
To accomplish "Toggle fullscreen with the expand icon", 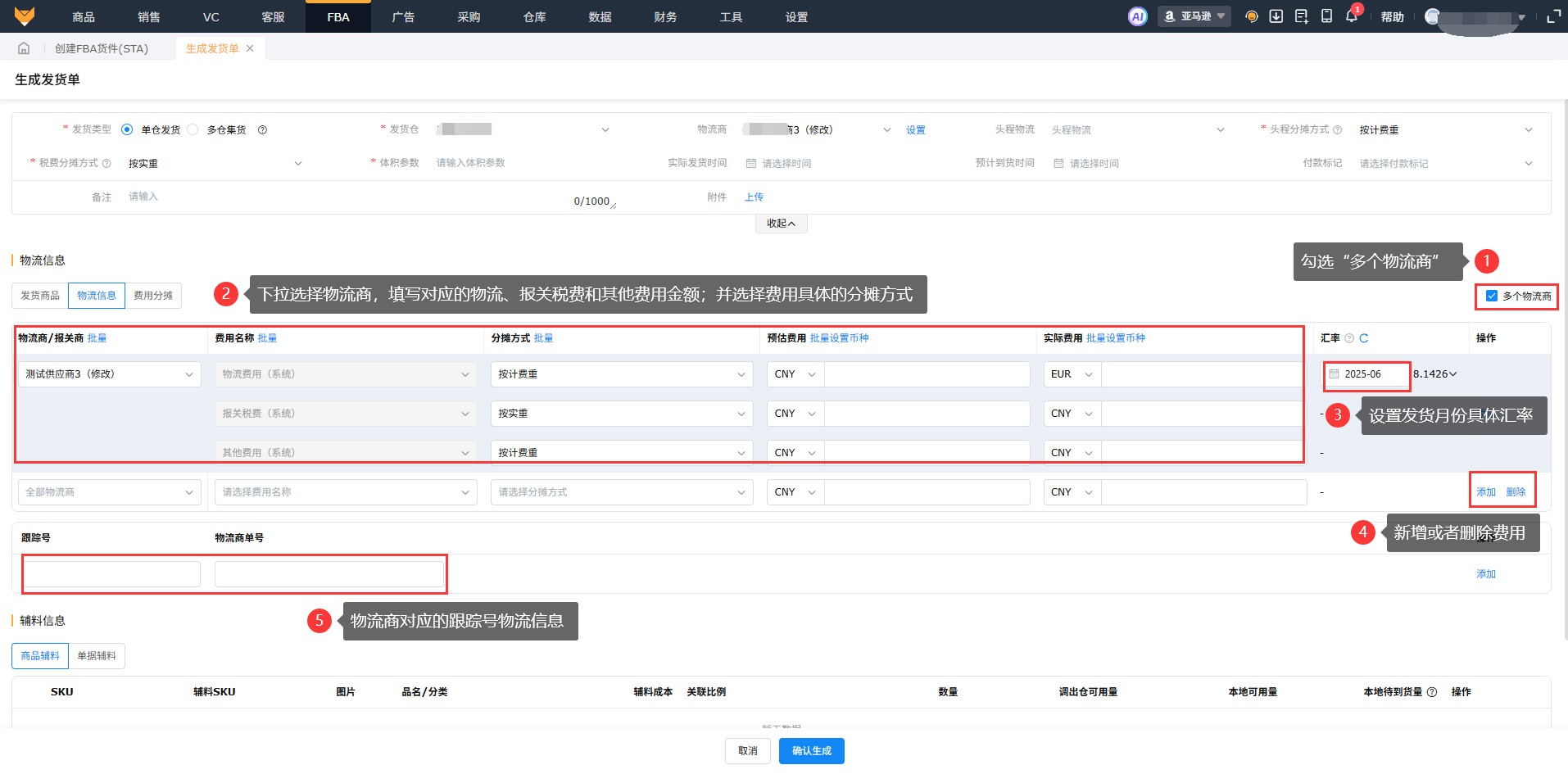I will point(1553,16).
